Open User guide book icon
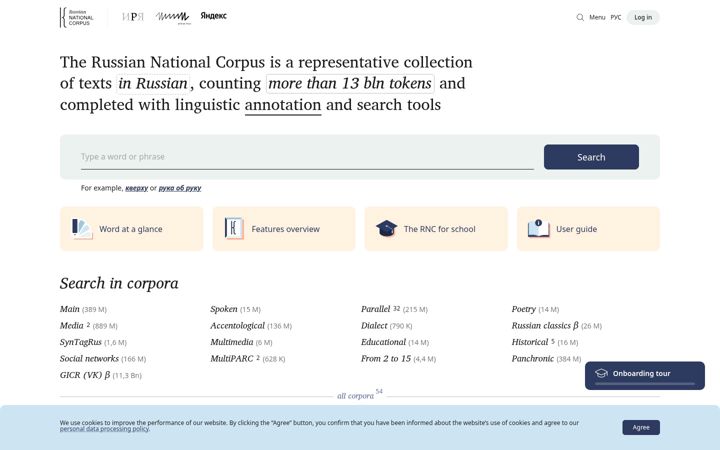The image size is (720, 450). [x=539, y=228]
